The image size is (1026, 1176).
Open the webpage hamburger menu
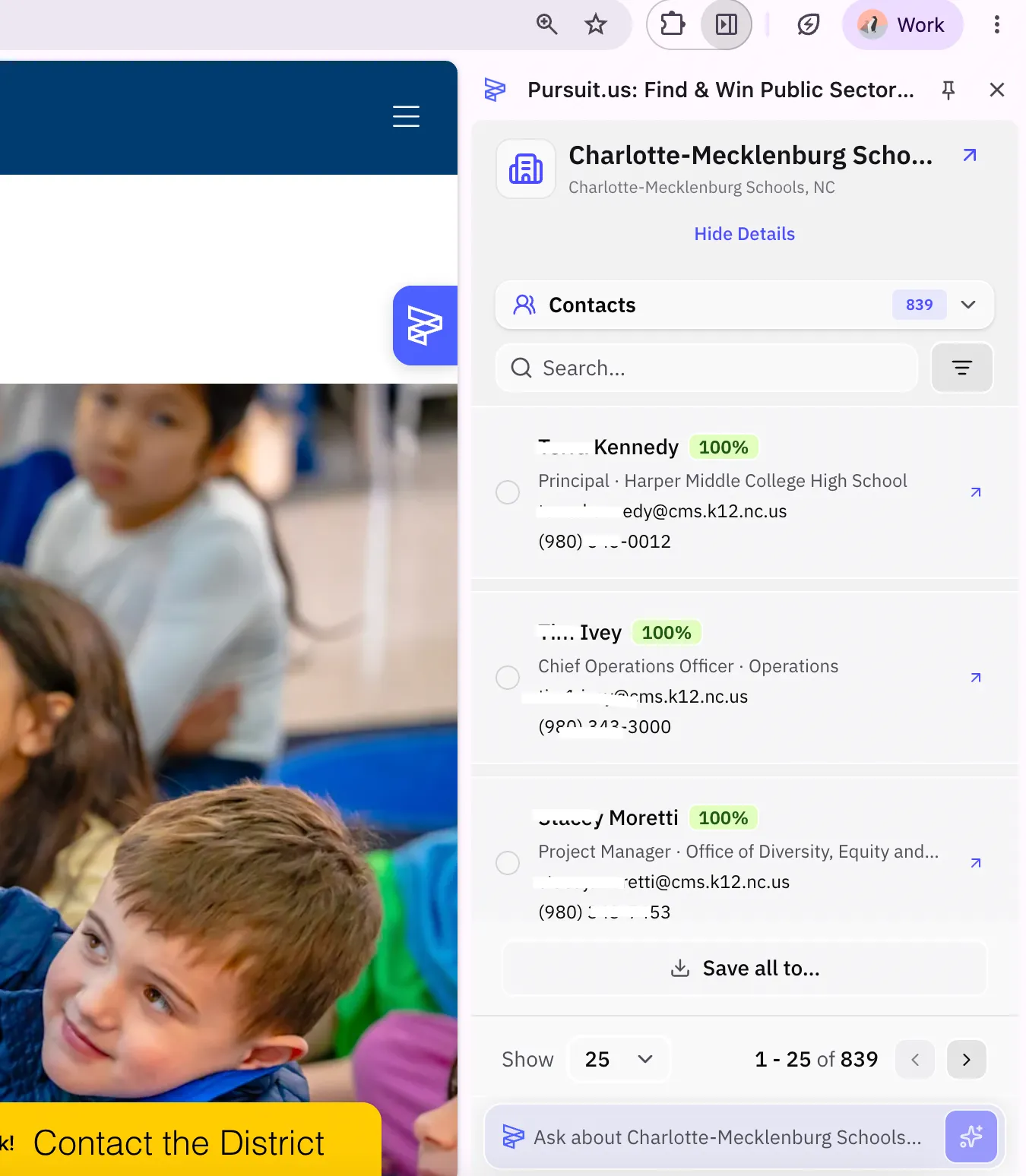(x=406, y=116)
